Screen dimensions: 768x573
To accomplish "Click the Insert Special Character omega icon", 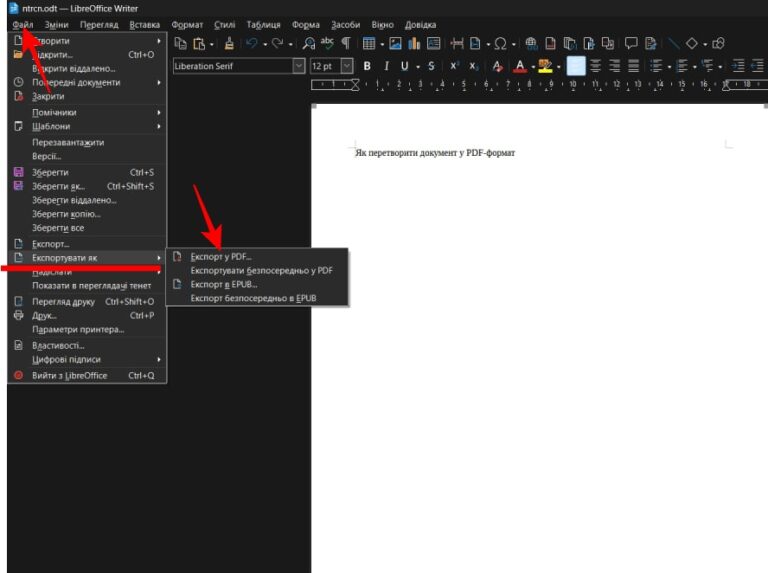I will [500, 44].
